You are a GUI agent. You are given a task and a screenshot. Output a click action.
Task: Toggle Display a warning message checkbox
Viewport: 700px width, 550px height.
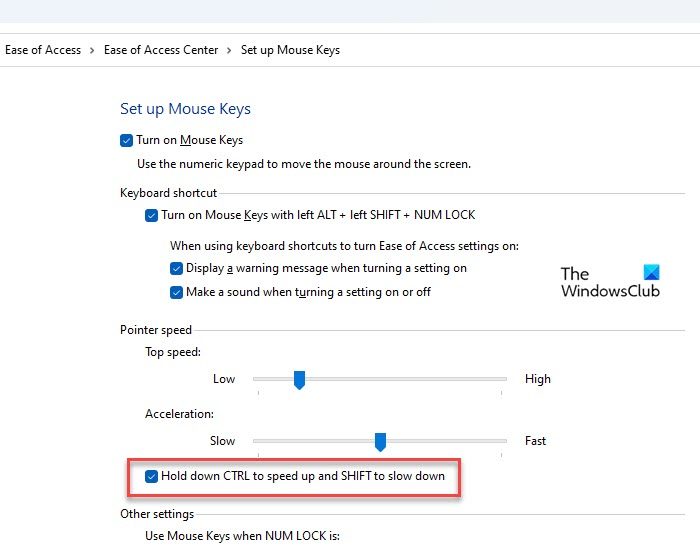(x=176, y=269)
